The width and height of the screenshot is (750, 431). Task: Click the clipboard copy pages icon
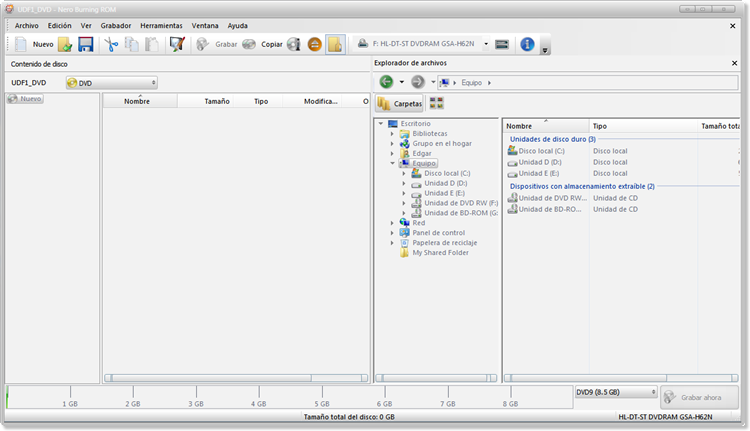132,44
